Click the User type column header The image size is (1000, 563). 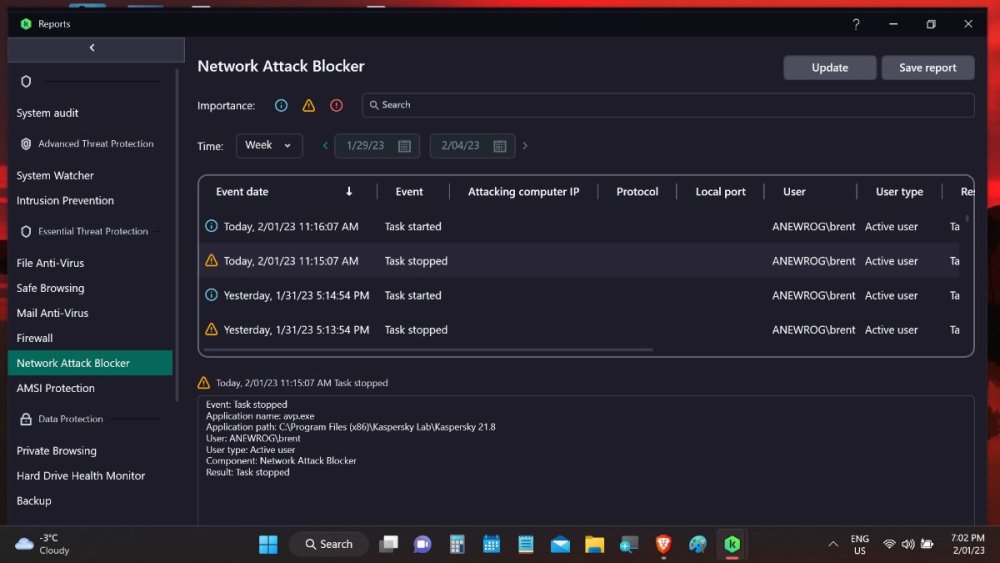point(899,192)
